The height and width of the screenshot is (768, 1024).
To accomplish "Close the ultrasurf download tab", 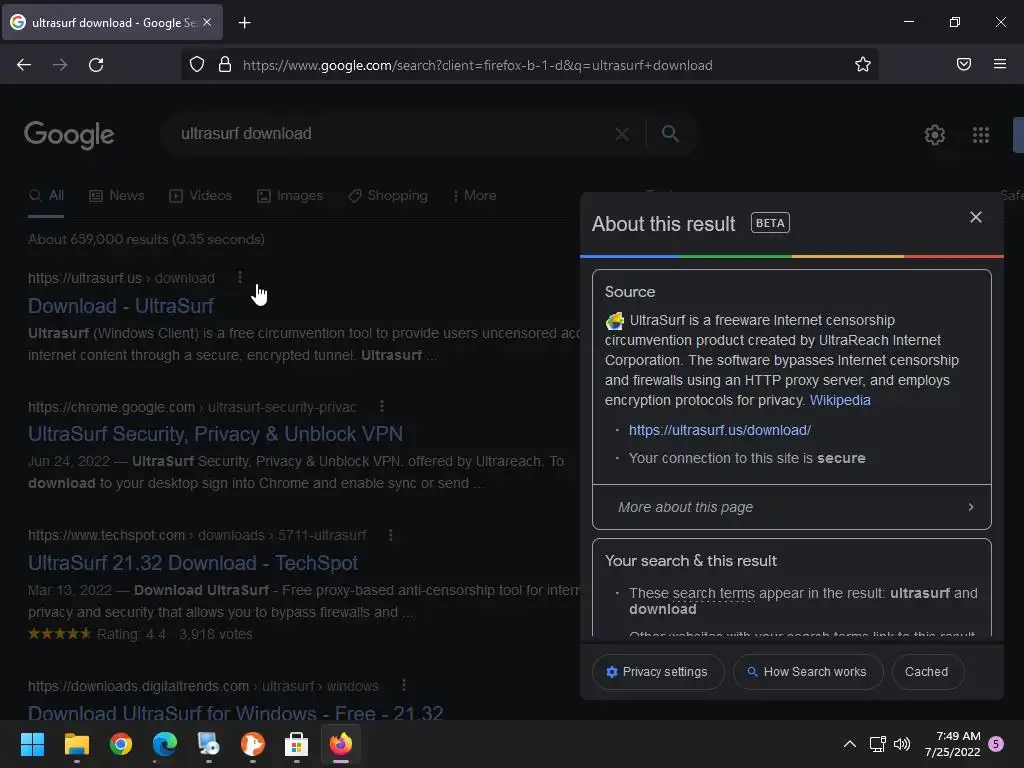I will 207,22.
